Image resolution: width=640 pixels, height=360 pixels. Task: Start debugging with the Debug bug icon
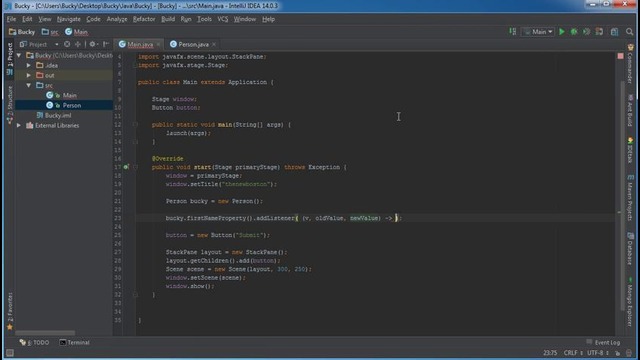[x=574, y=32]
